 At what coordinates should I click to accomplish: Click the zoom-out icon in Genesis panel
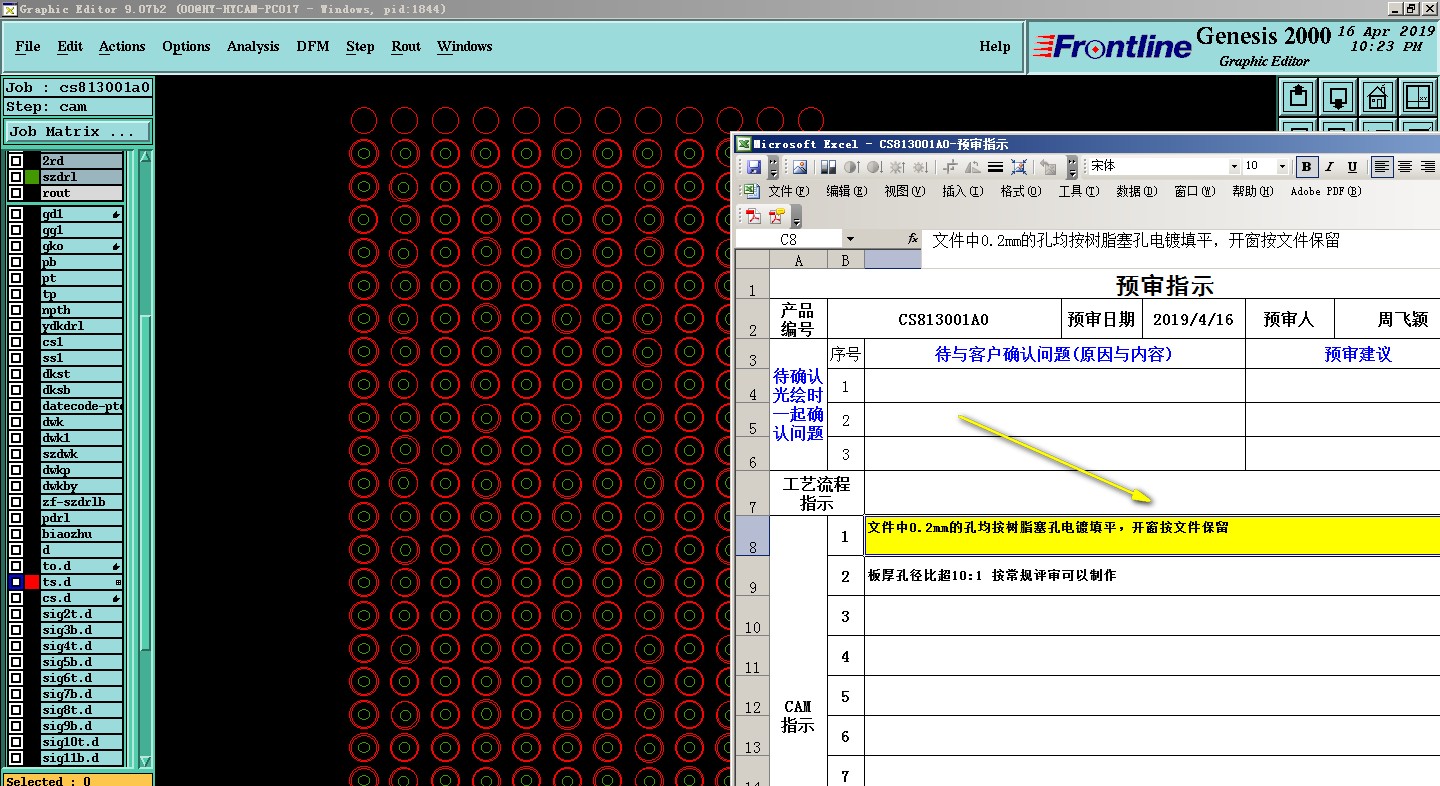1338,97
